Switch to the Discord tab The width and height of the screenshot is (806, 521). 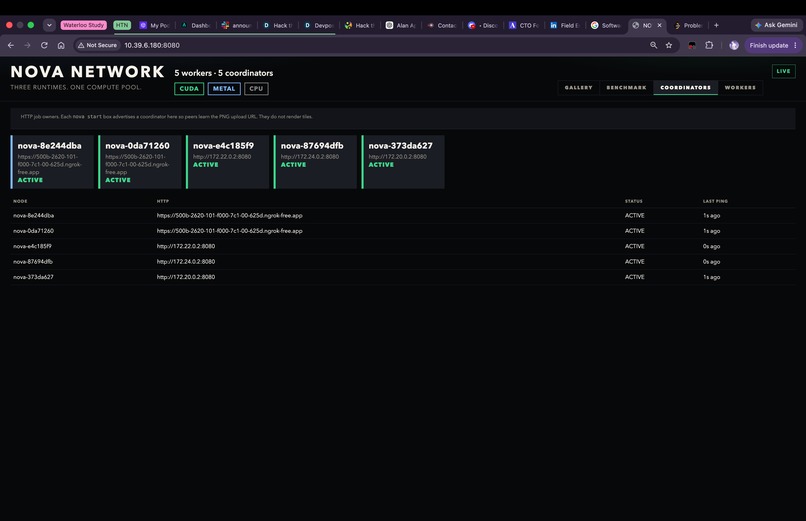(483, 25)
